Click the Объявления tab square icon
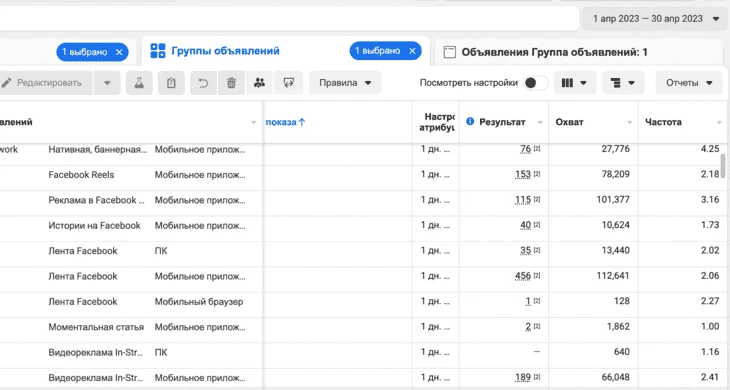 tap(450, 52)
